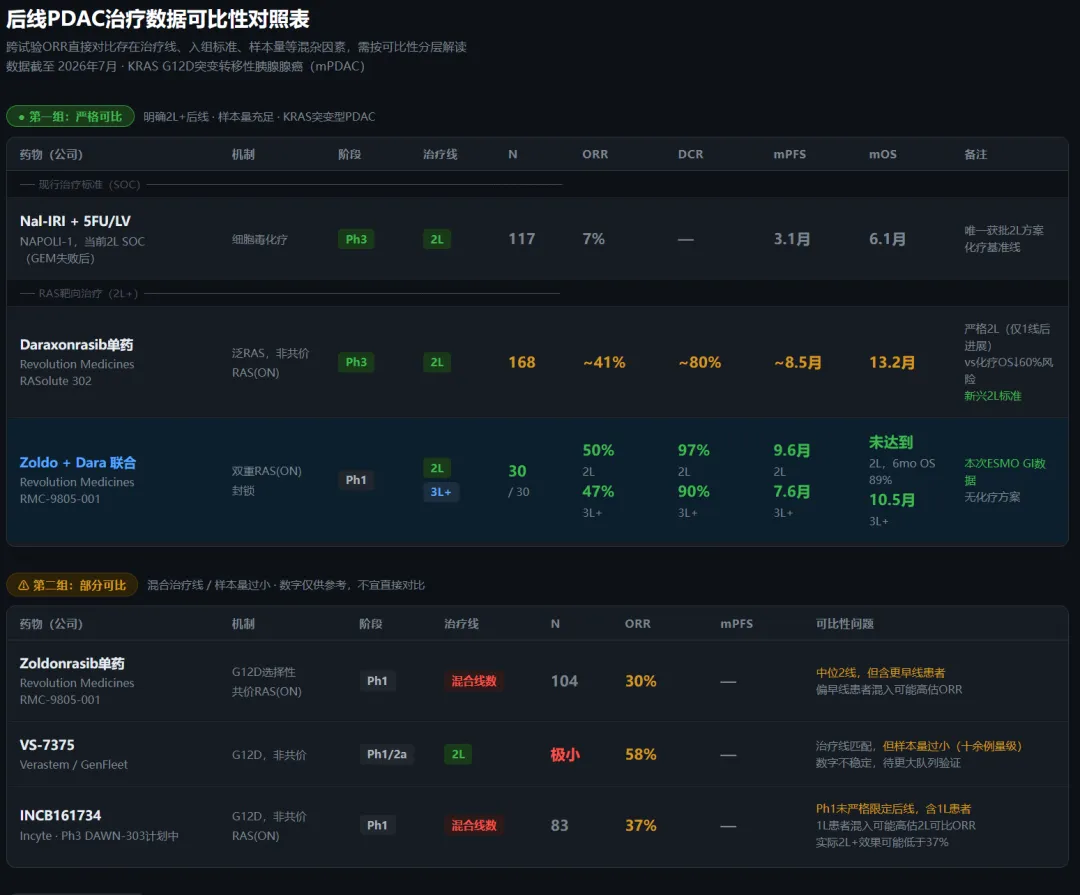Click the ~41% ORR value

[604, 362]
